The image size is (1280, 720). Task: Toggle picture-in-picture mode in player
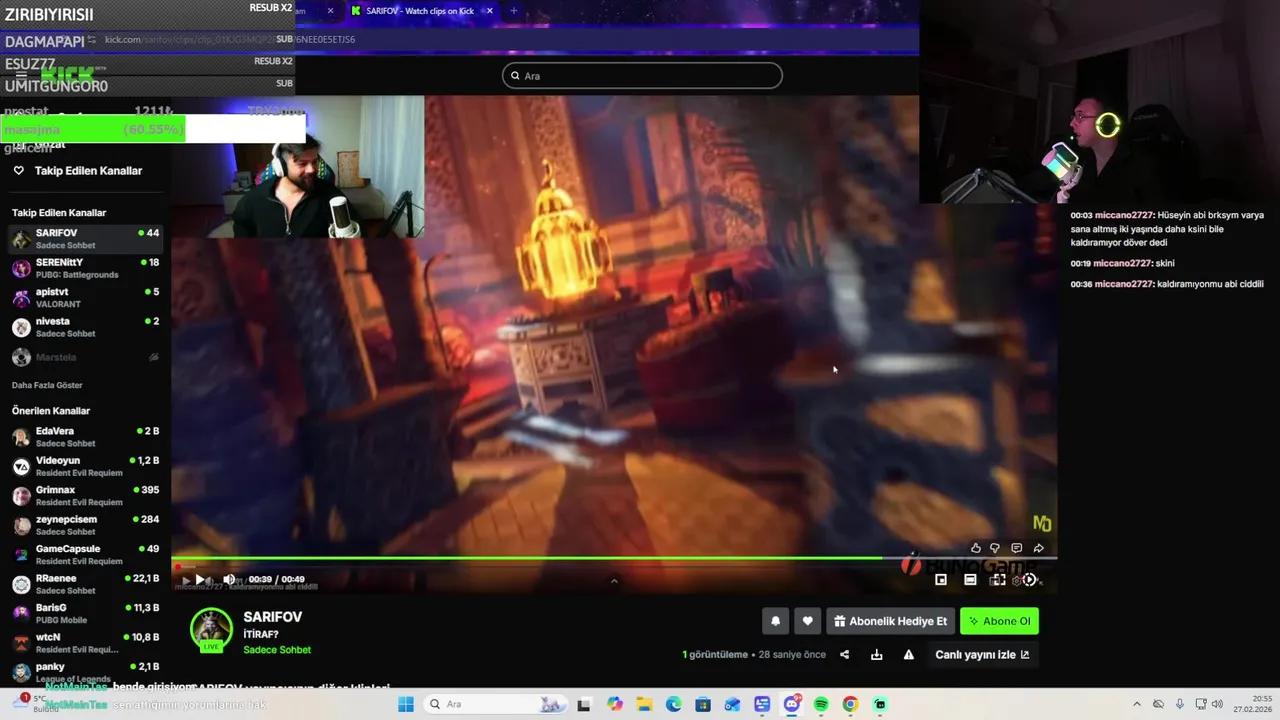coord(941,580)
